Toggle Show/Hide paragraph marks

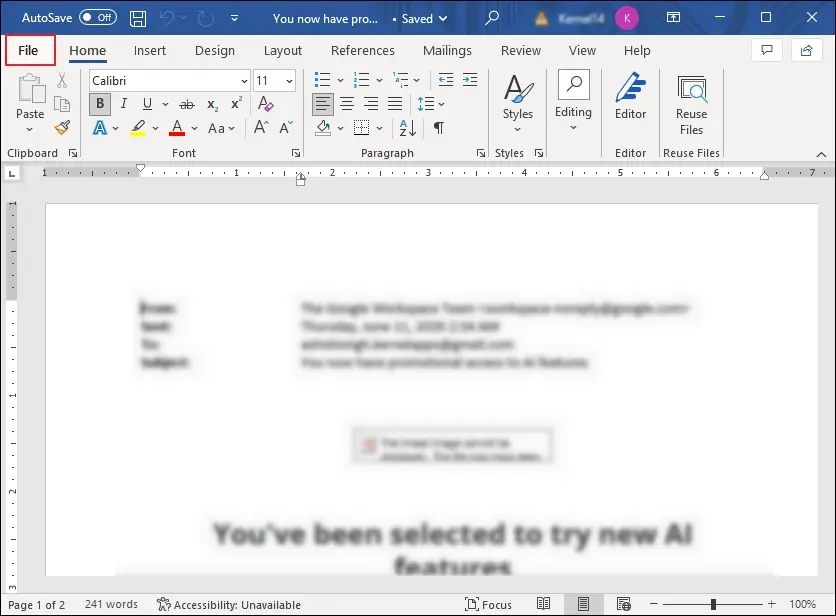[438, 128]
